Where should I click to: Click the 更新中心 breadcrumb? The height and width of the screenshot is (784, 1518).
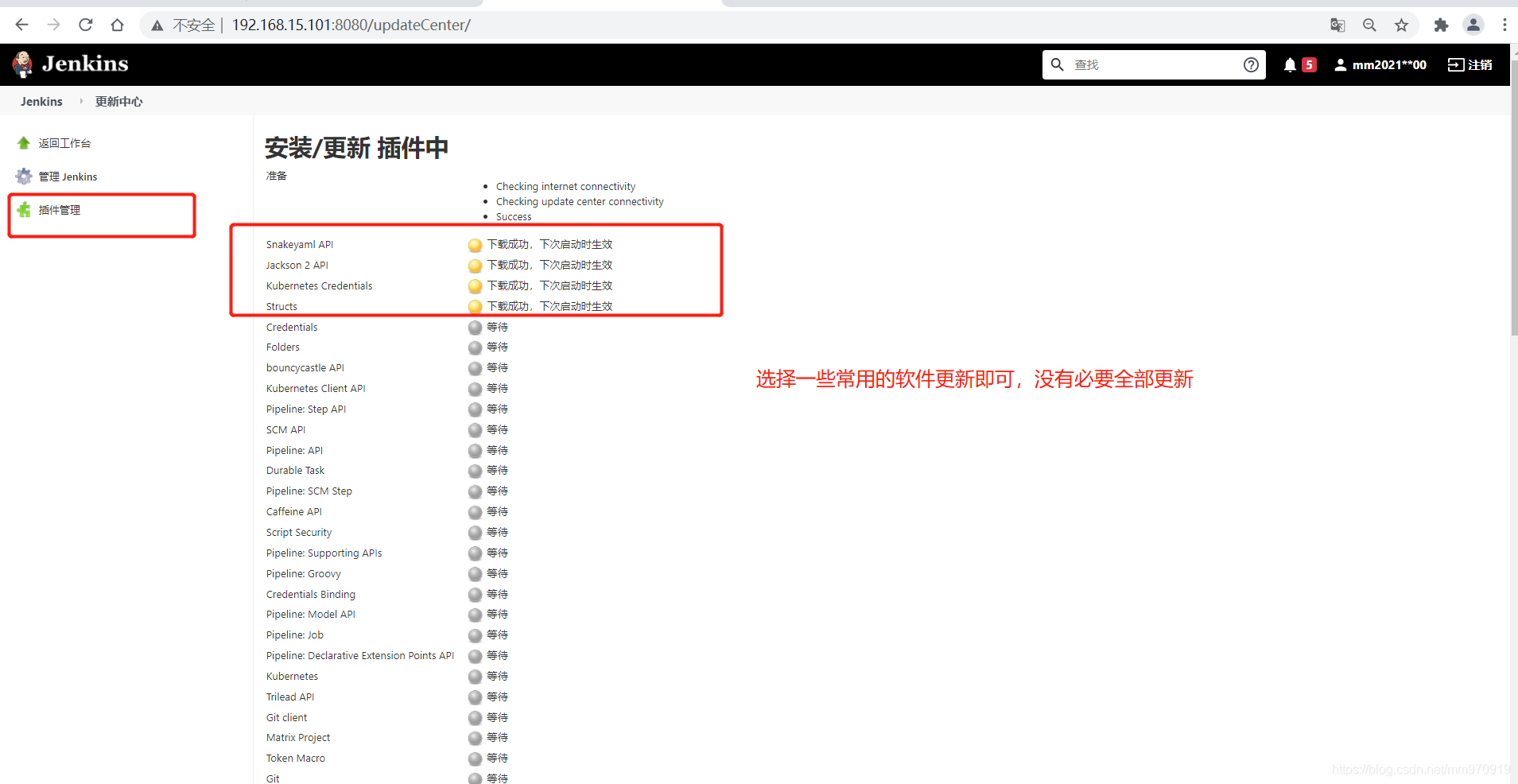point(119,101)
